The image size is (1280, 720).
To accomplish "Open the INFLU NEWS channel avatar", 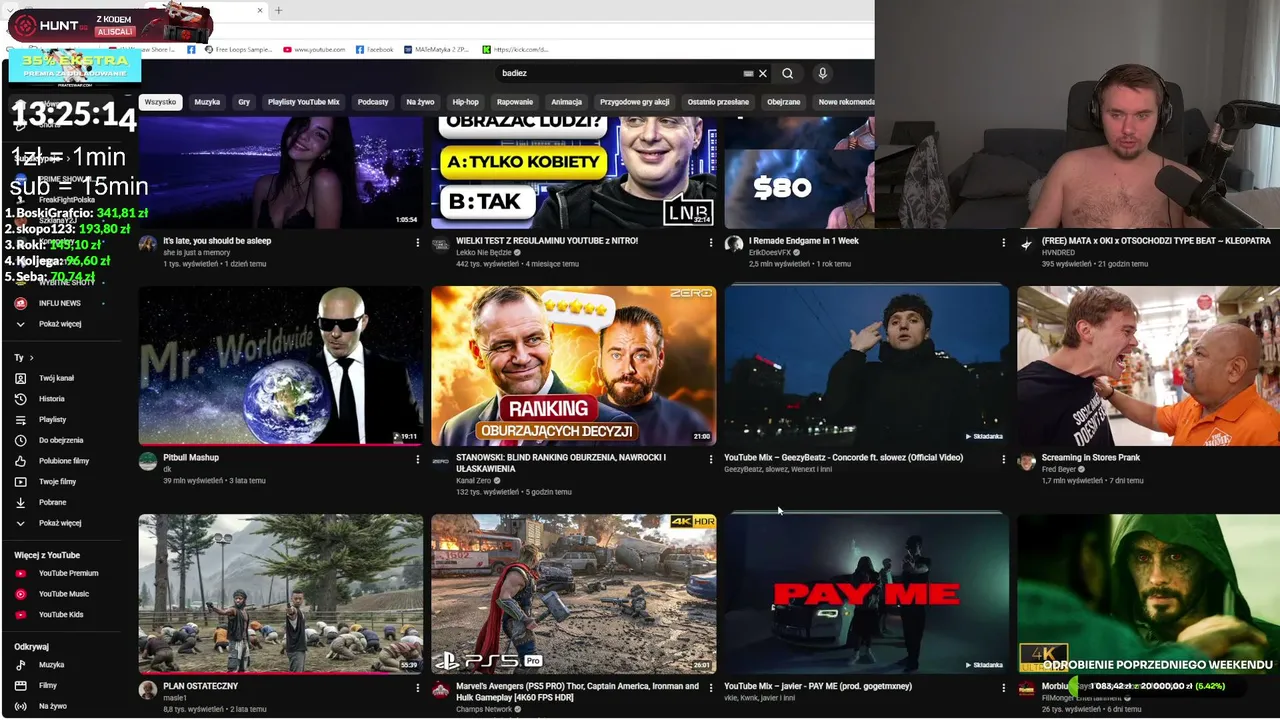I will coord(20,303).
